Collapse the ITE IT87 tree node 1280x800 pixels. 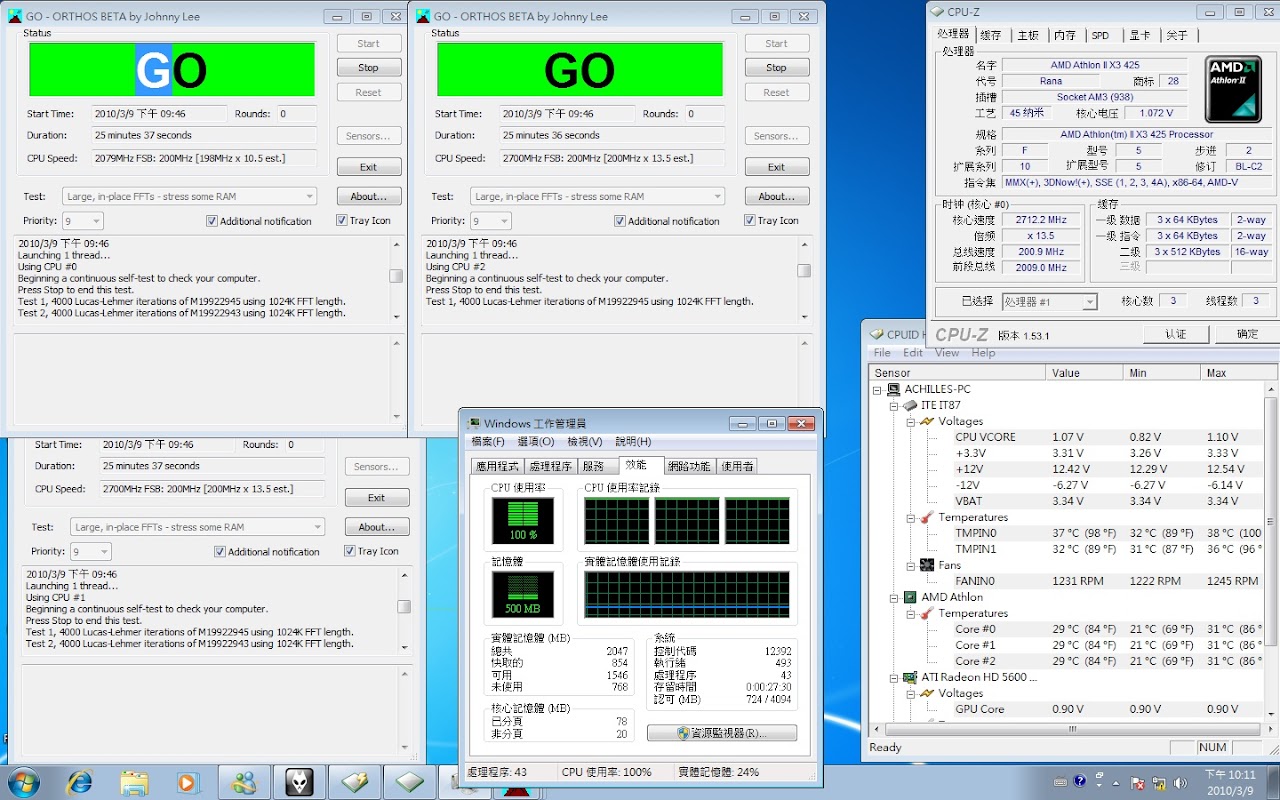pos(894,405)
